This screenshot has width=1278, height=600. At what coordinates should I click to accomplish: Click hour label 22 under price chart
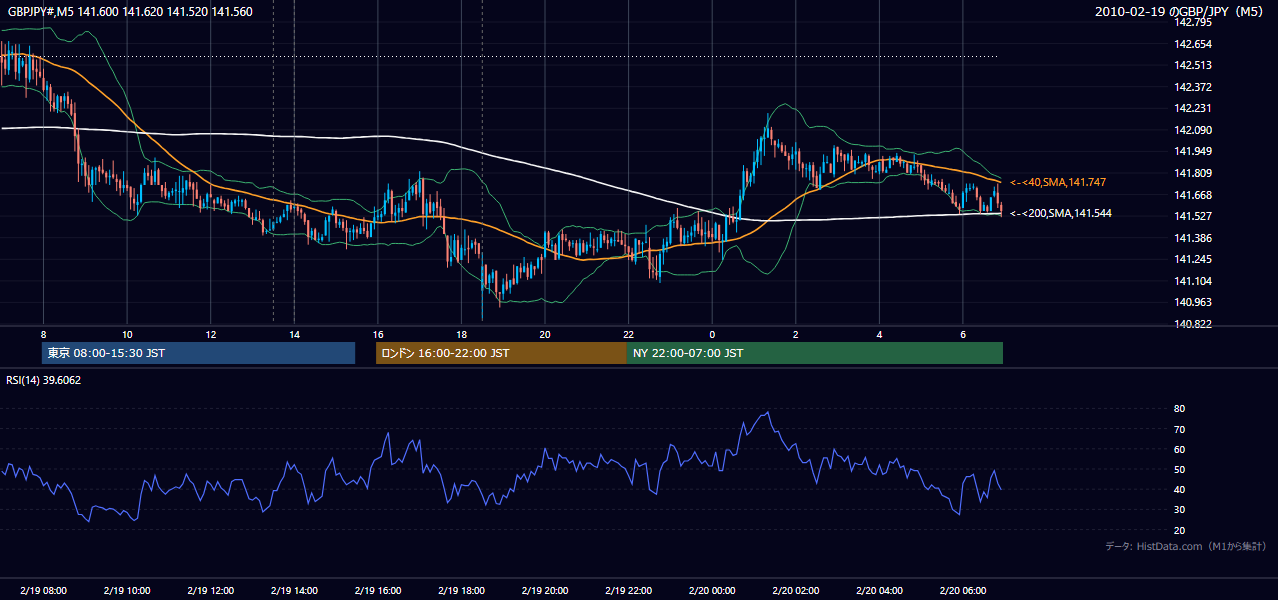point(628,334)
